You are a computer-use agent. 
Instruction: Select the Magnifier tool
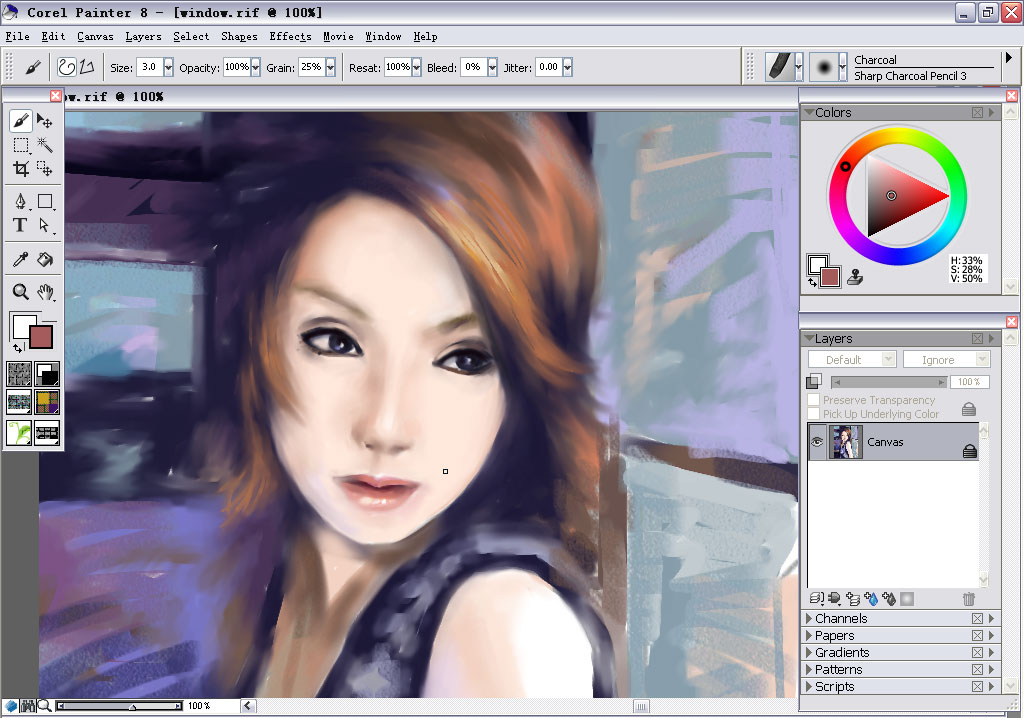click(21, 291)
